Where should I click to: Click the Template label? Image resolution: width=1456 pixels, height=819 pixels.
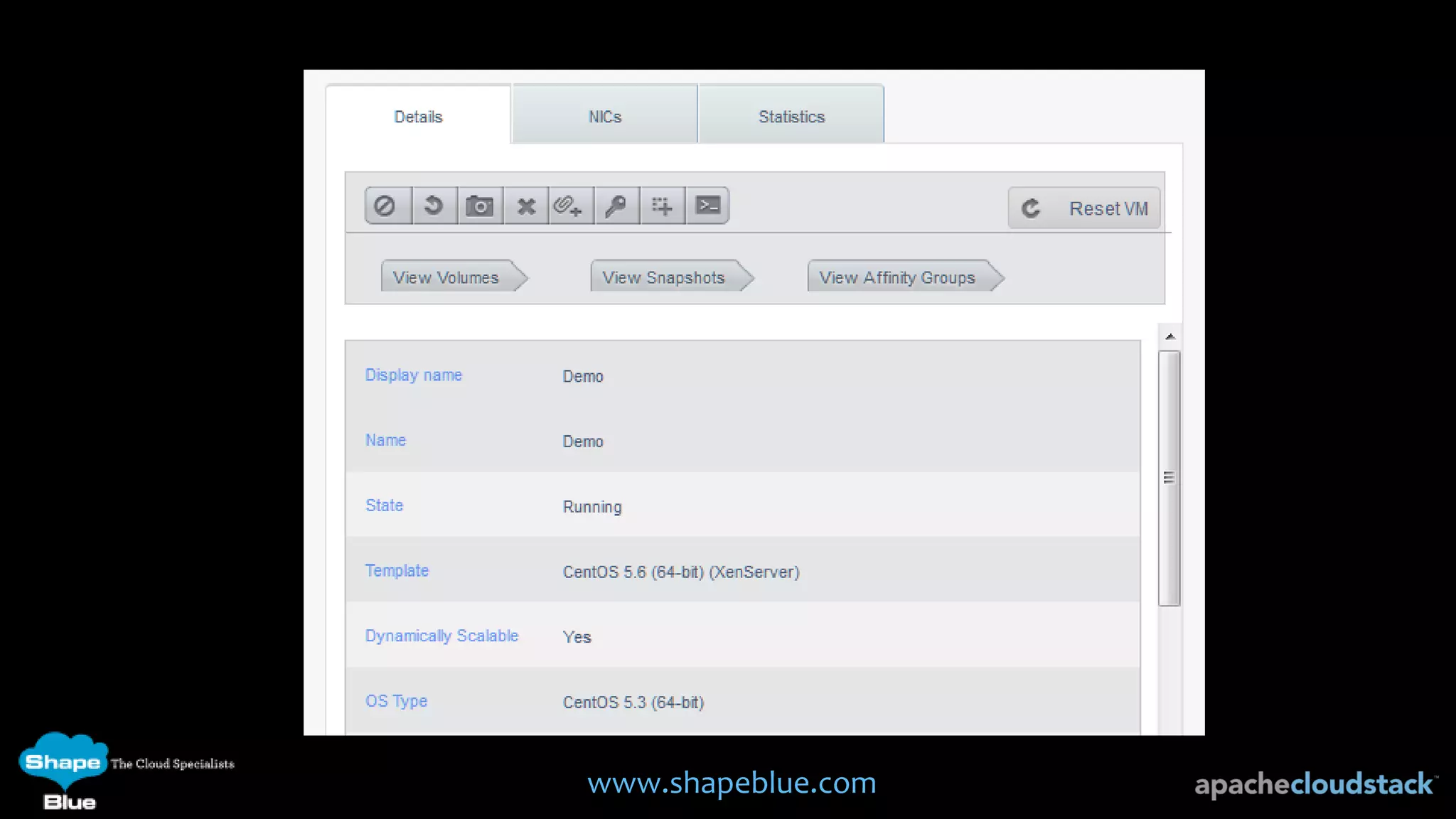(x=397, y=571)
